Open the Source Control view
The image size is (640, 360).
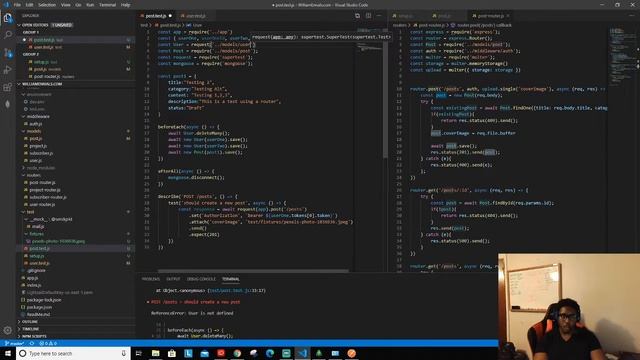8,53
